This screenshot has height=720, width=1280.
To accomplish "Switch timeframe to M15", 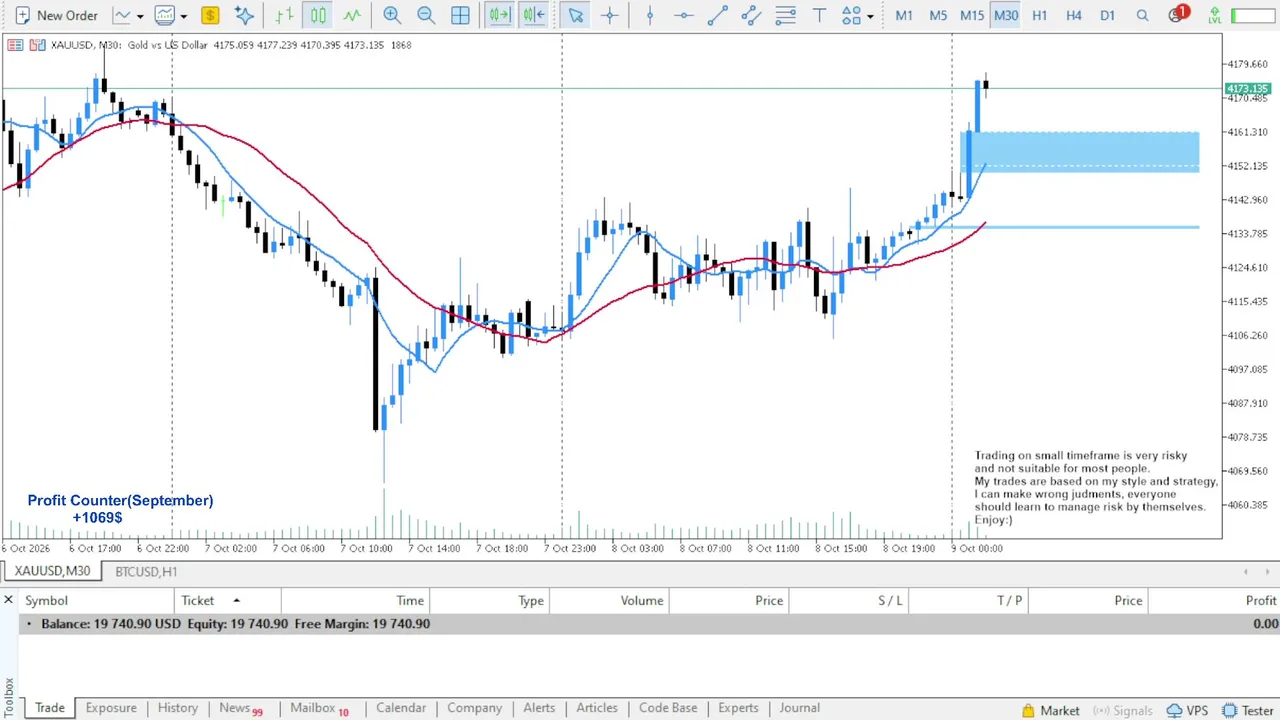I will [x=972, y=15].
